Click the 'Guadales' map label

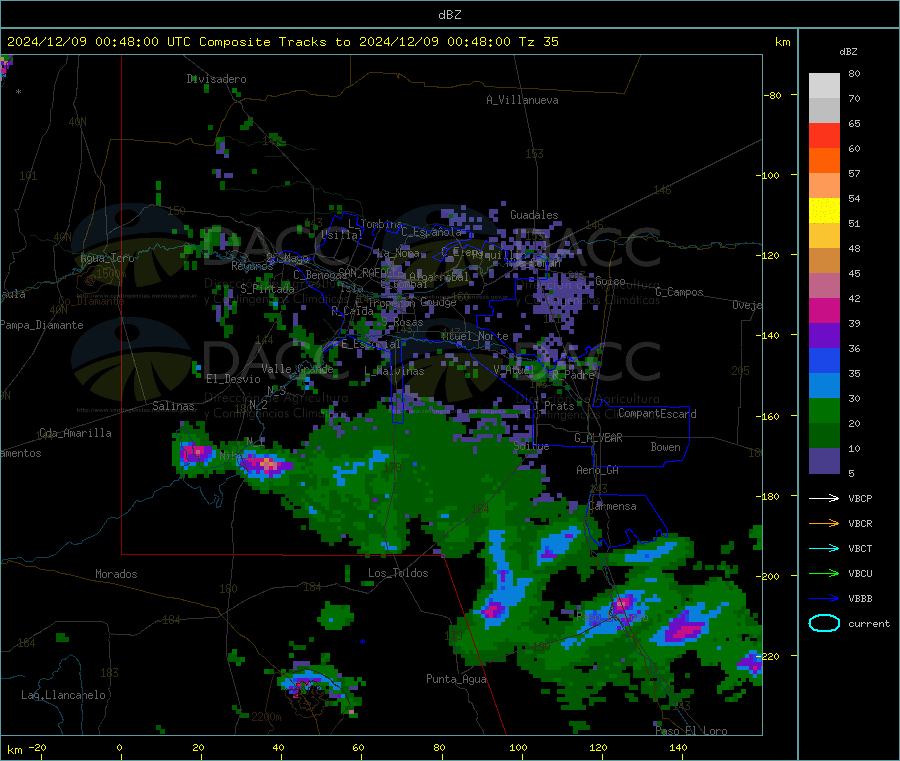pos(534,215)
